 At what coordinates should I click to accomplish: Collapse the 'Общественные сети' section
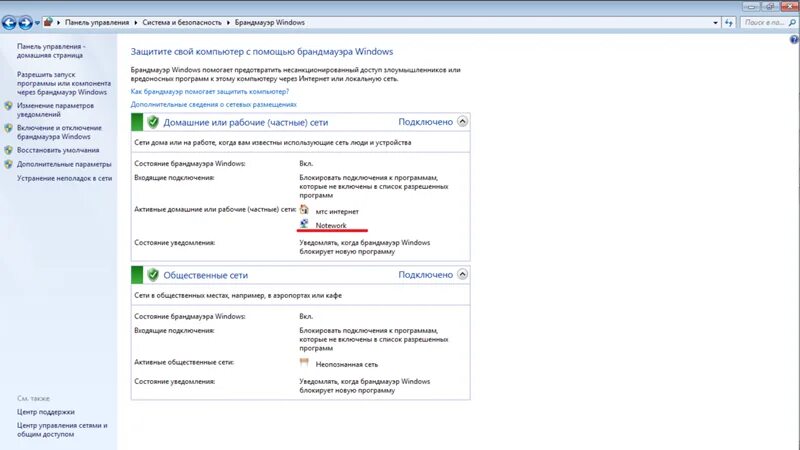462,274
